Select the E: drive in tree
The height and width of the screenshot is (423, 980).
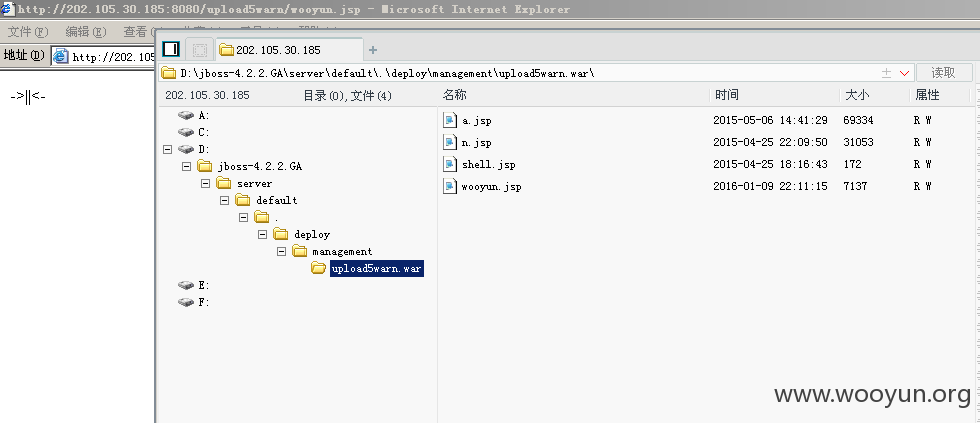[x=204, y=286]
